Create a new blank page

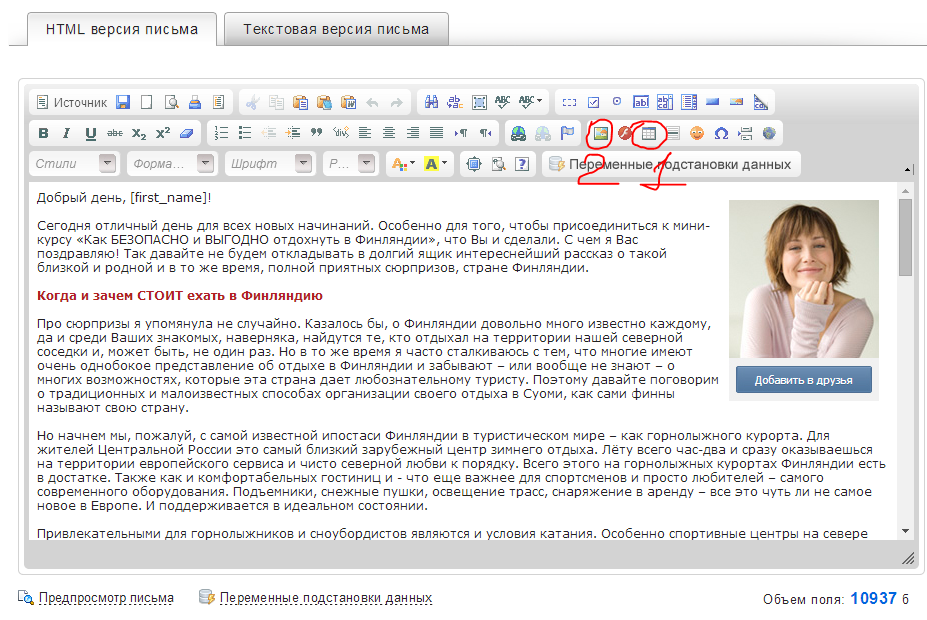tap(147, 102)
